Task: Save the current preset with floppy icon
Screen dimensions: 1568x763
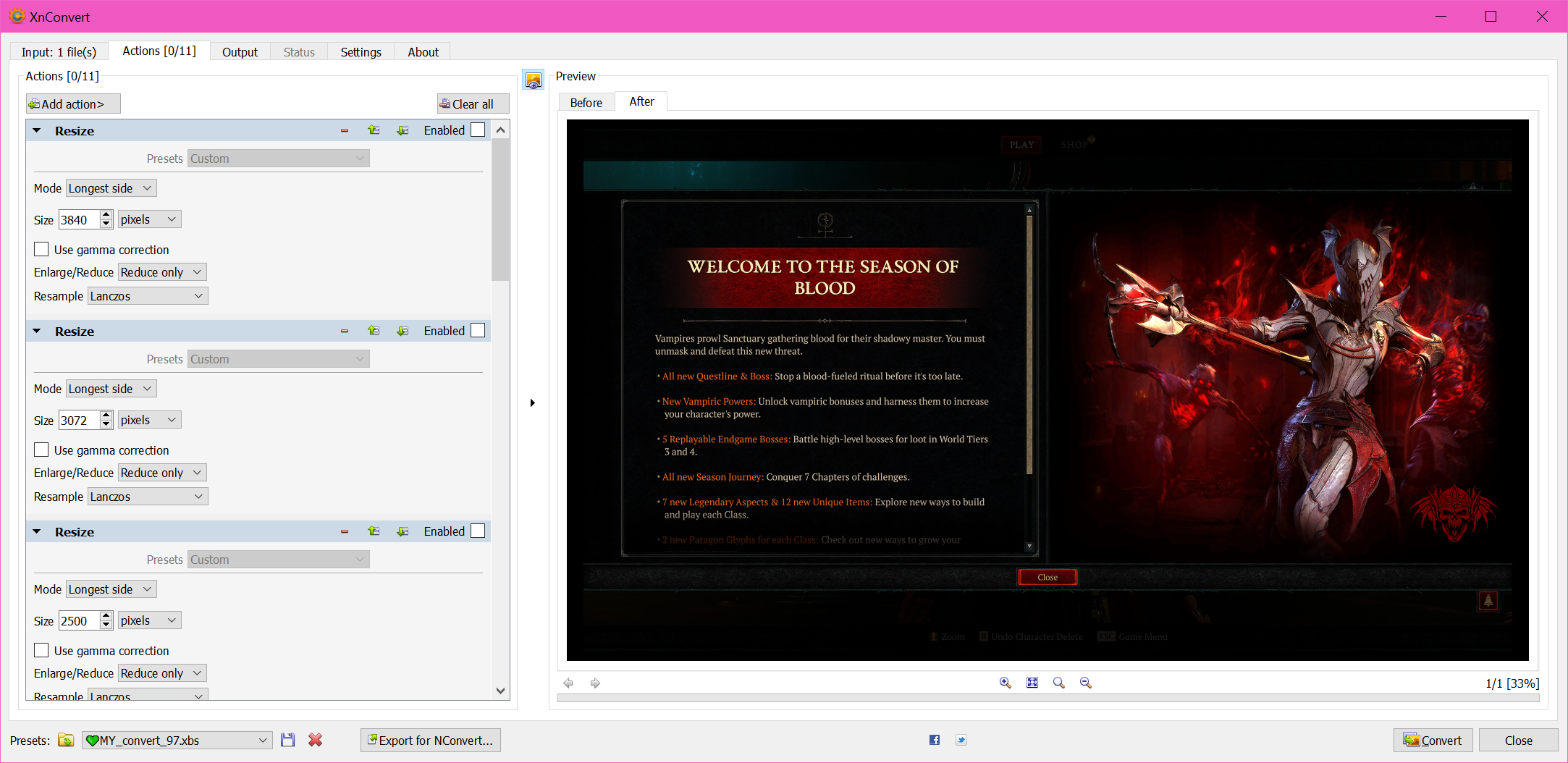Action: point(288,740)
